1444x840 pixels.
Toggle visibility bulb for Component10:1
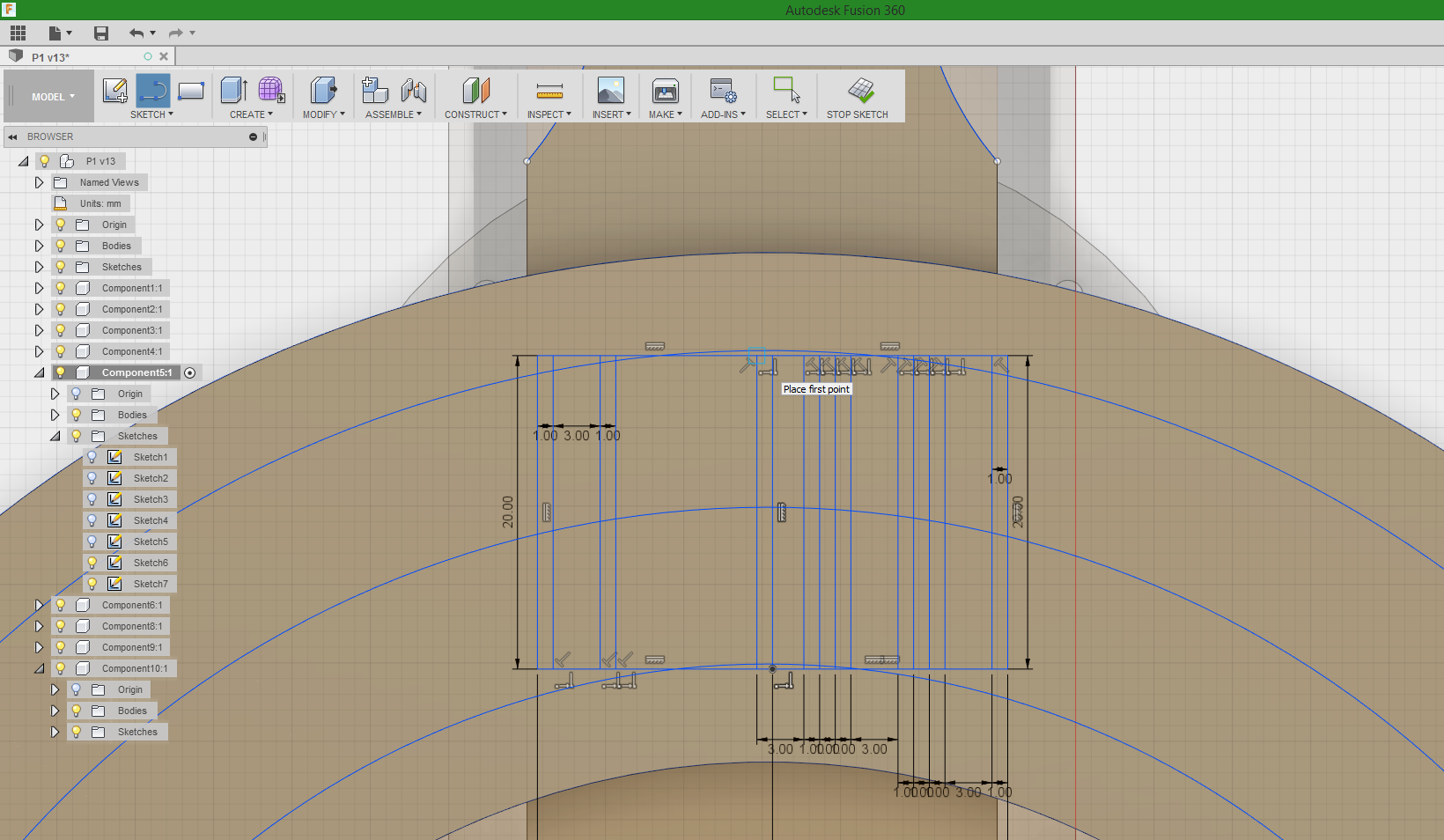click(61, 668)
